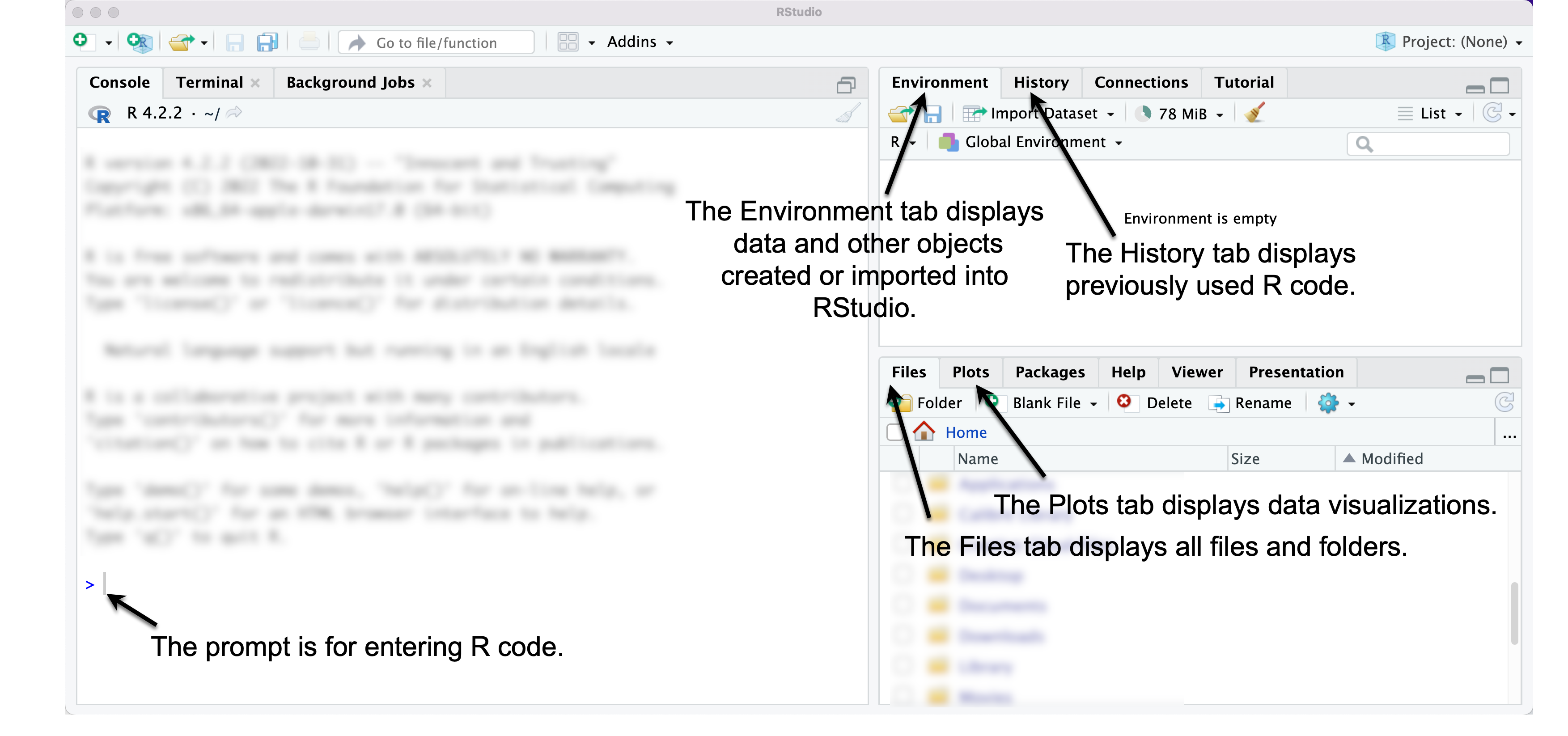Screen dimensions: 1568x736
Task: Switch to the History tab
Action: tap(1041, 82)
